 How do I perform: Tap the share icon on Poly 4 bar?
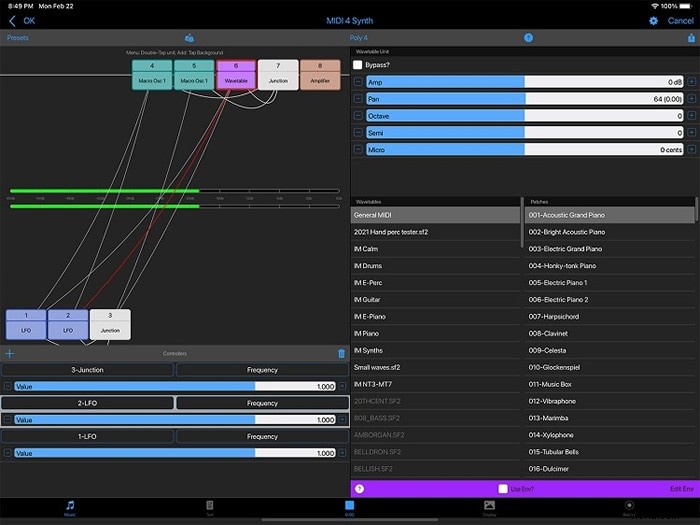pyautogui.click(x=692, y=38)
